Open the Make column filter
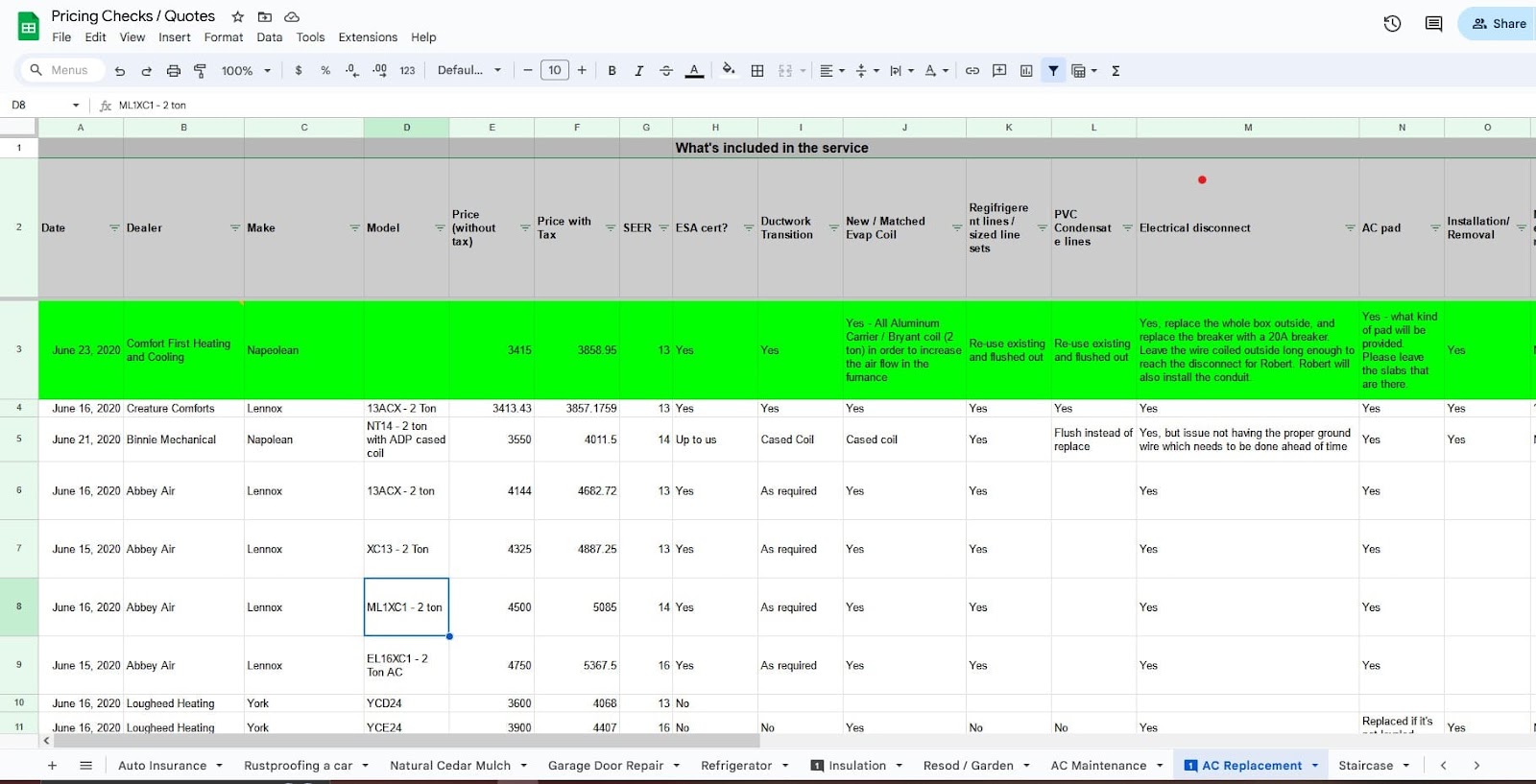This screenshot has height=784, width=1536. (x=355, y=228)
